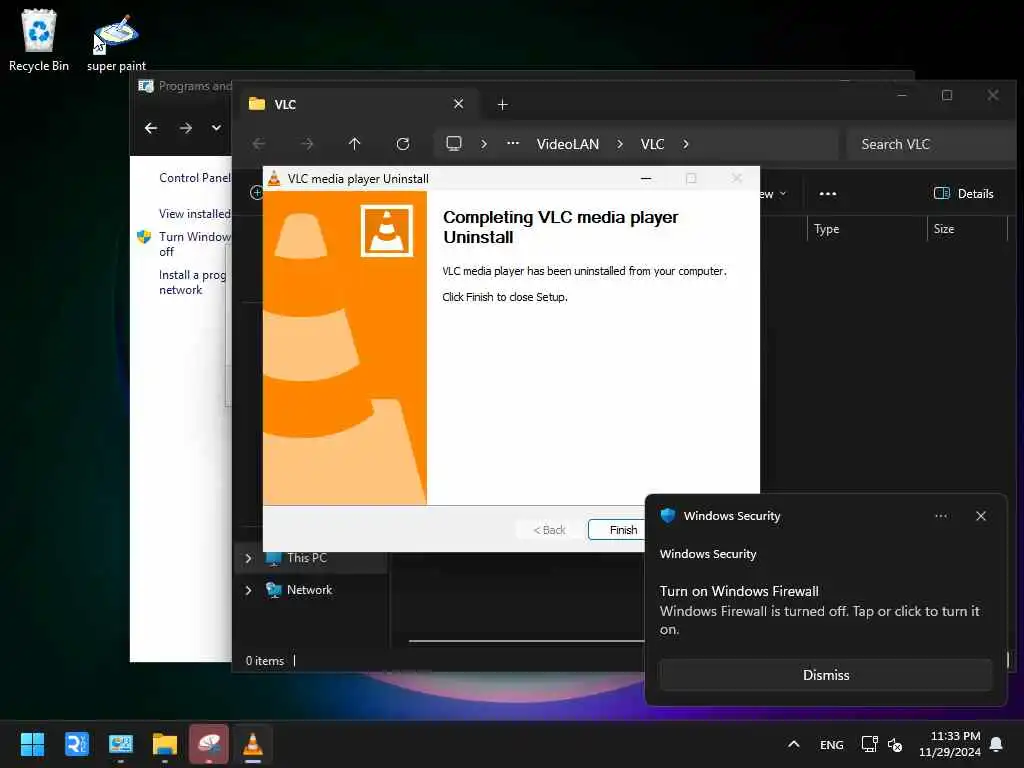Open clock showing 11:33 PM

(x=950, y=744)
